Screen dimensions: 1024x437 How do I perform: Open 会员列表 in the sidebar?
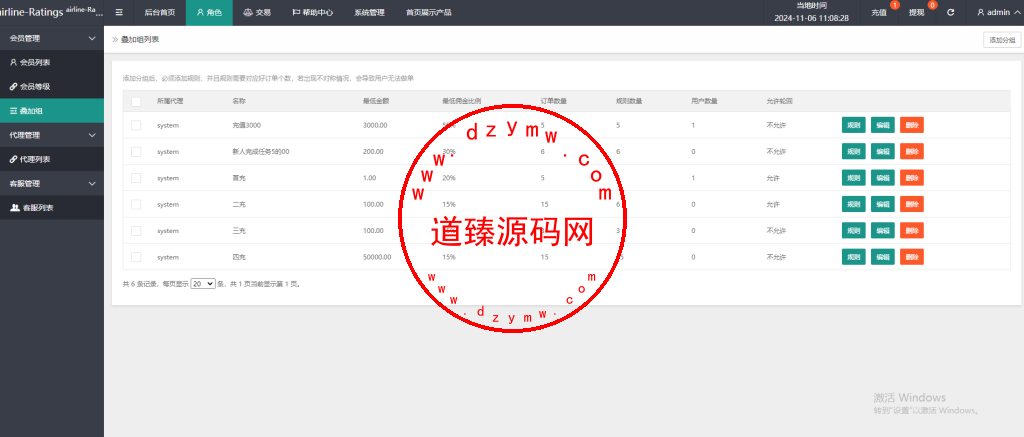point(52,62)
